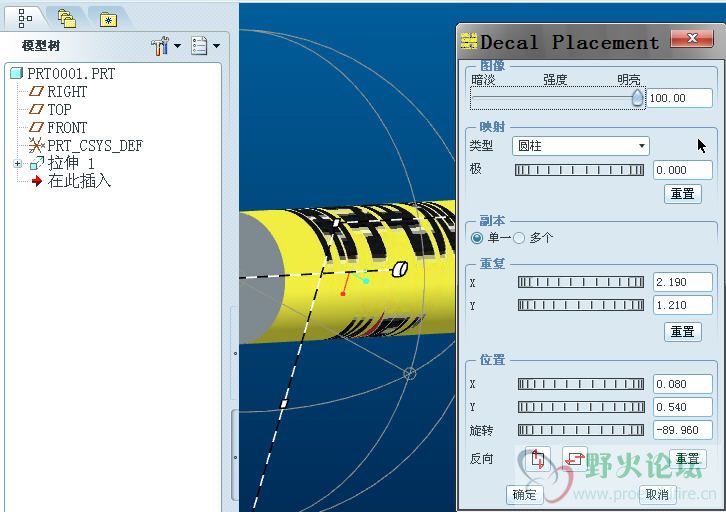
Task: Select PRT_CSYS_DEF coordinate system
Action: coord(95,146)
